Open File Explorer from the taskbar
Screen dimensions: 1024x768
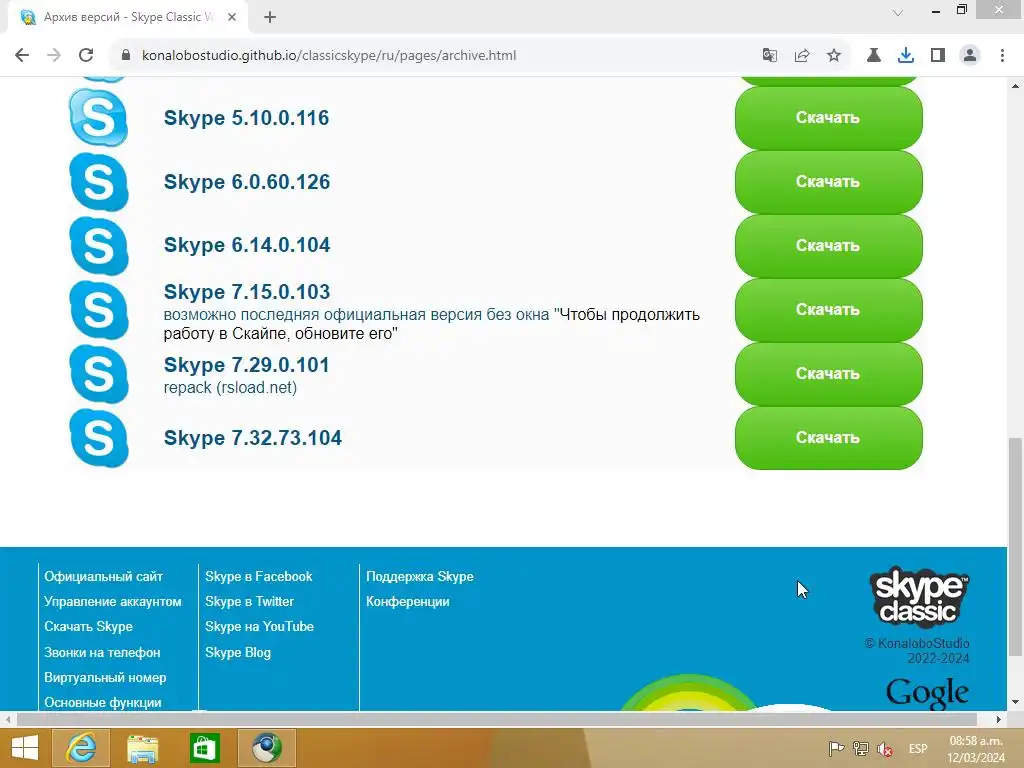point(142,748)
